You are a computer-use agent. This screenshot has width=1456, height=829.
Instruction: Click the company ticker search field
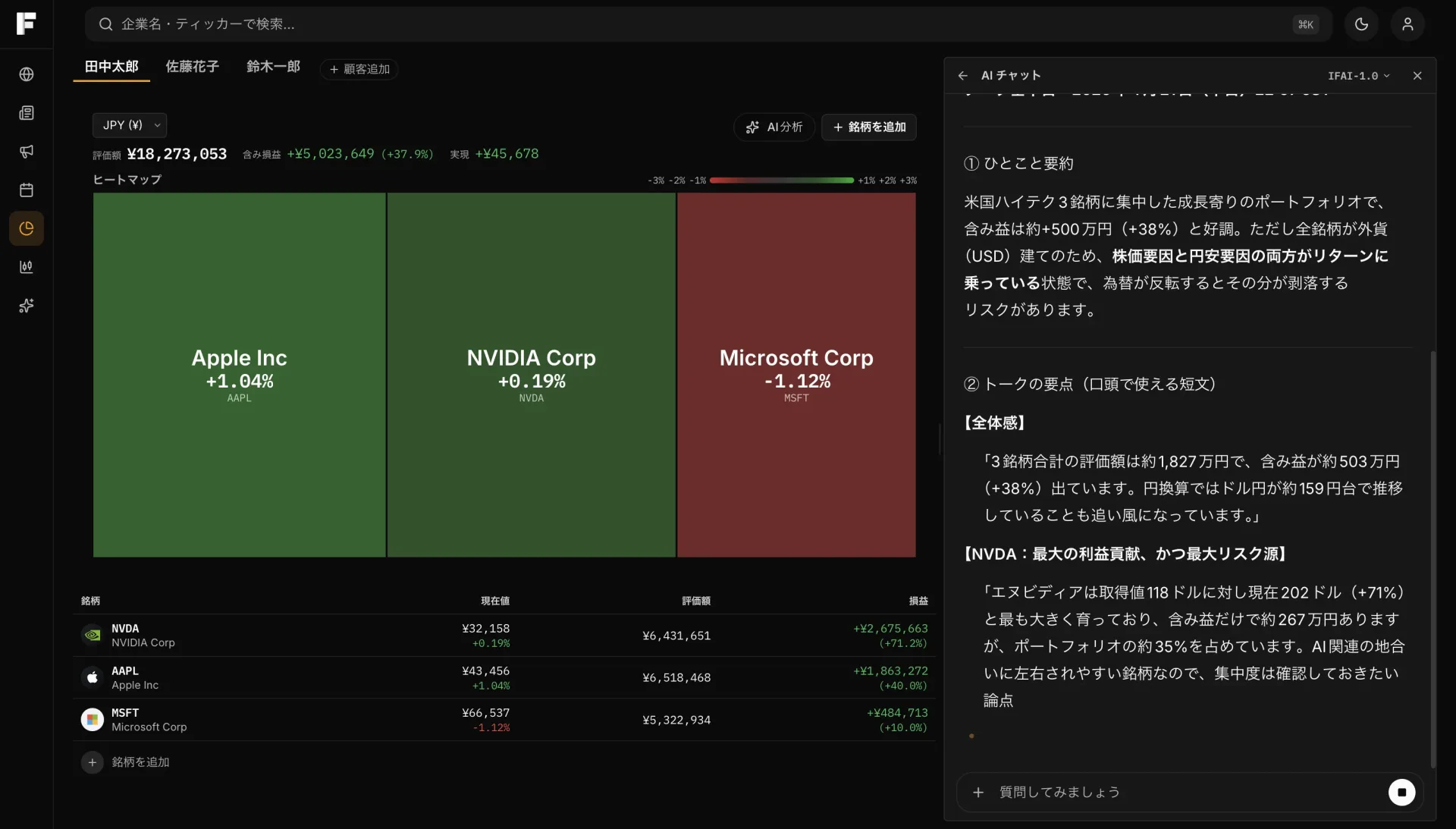[x=682, y=24]
